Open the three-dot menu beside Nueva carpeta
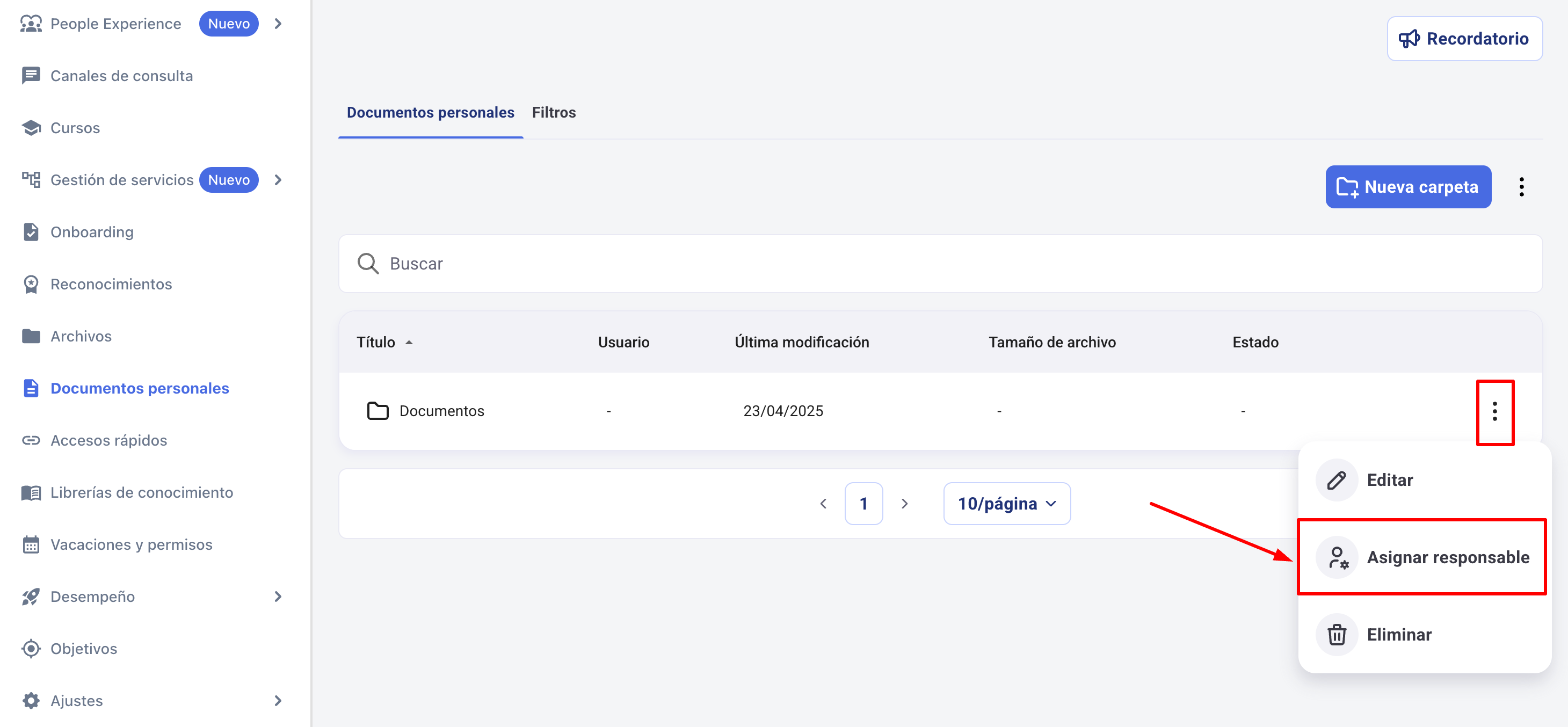Image resolution: width=1568 pixels, height=727 pixels. [x=1522, y=187]
